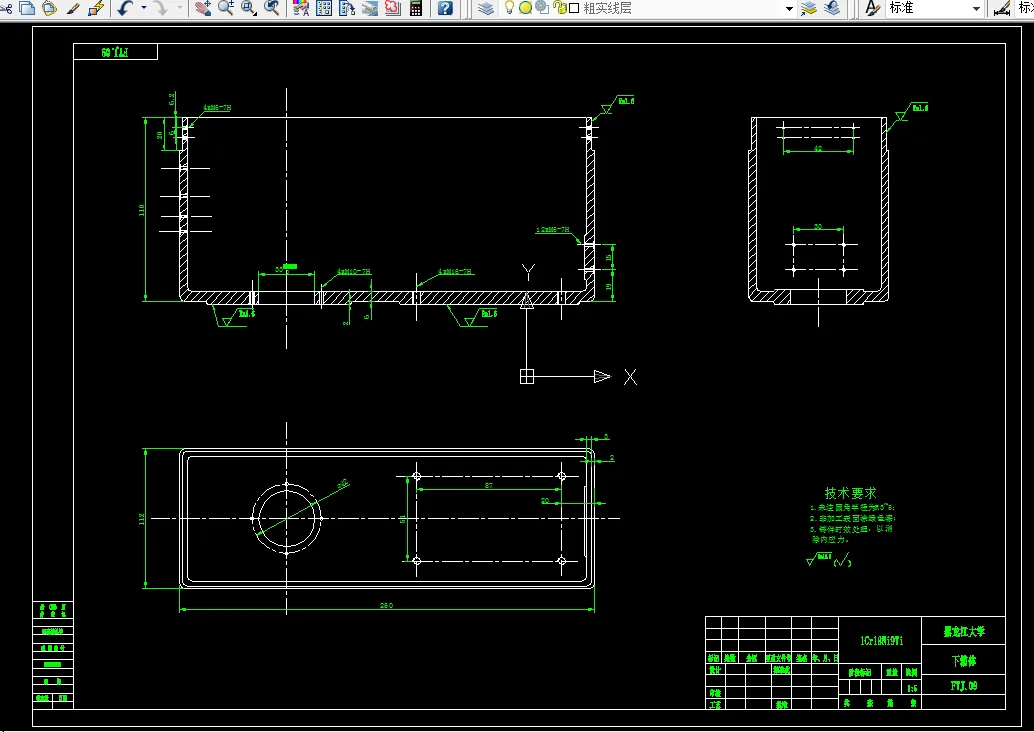Screen dimensions: 1034x732
Task: Open the Layer Properties Manager icon
Action: [486, 8]
